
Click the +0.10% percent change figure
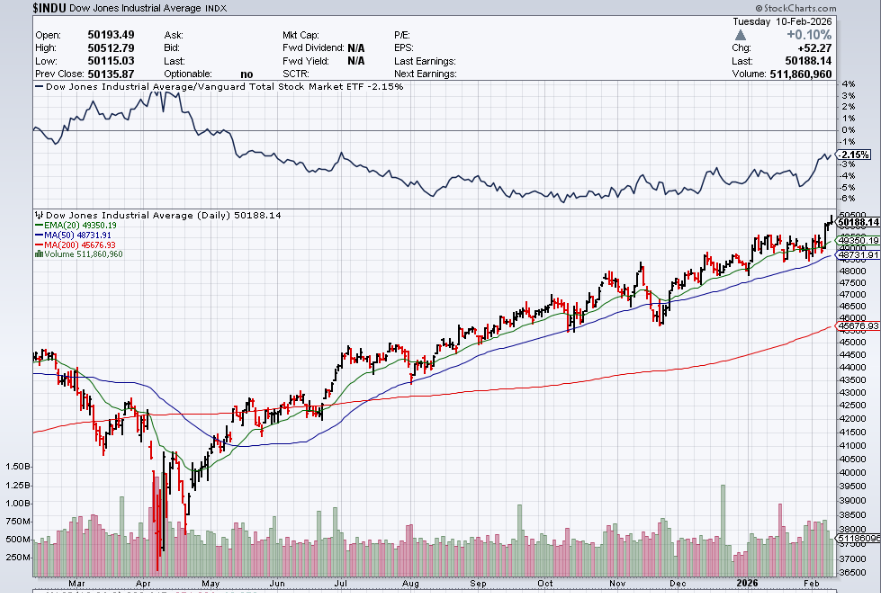(x=808, y=35)
